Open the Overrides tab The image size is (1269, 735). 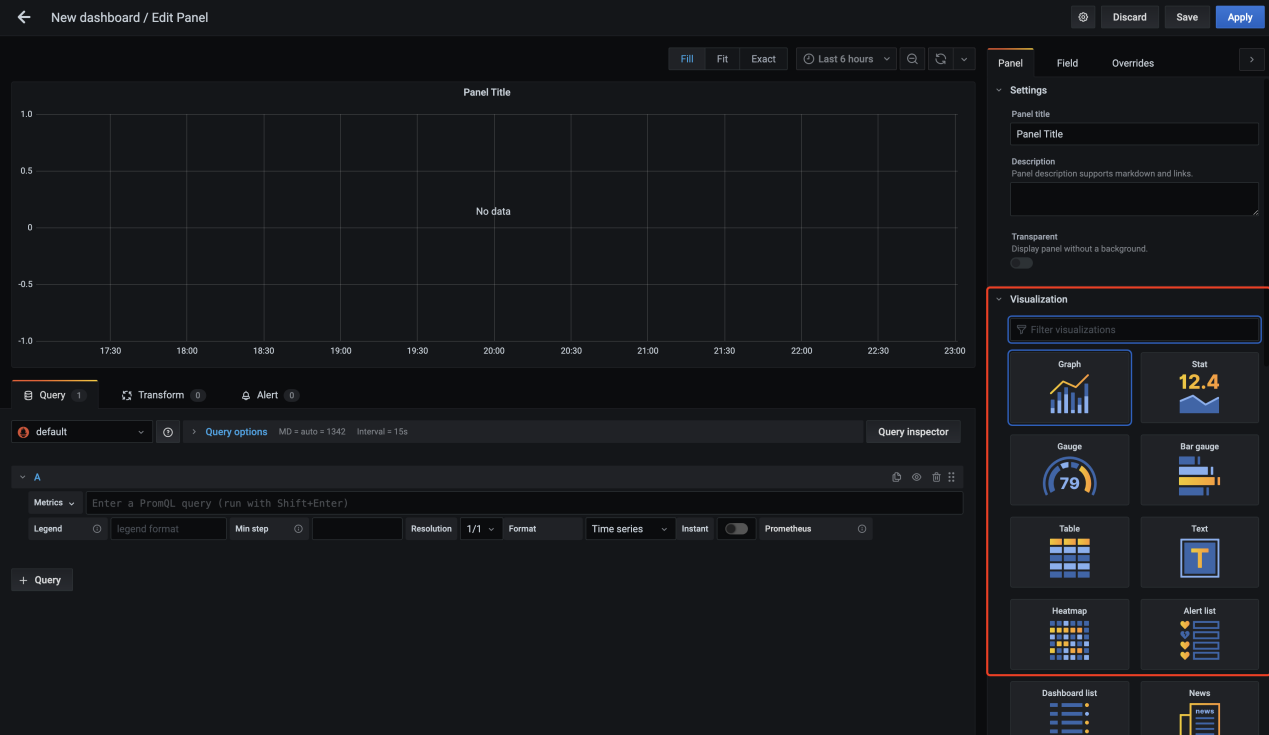point(1132,63)
